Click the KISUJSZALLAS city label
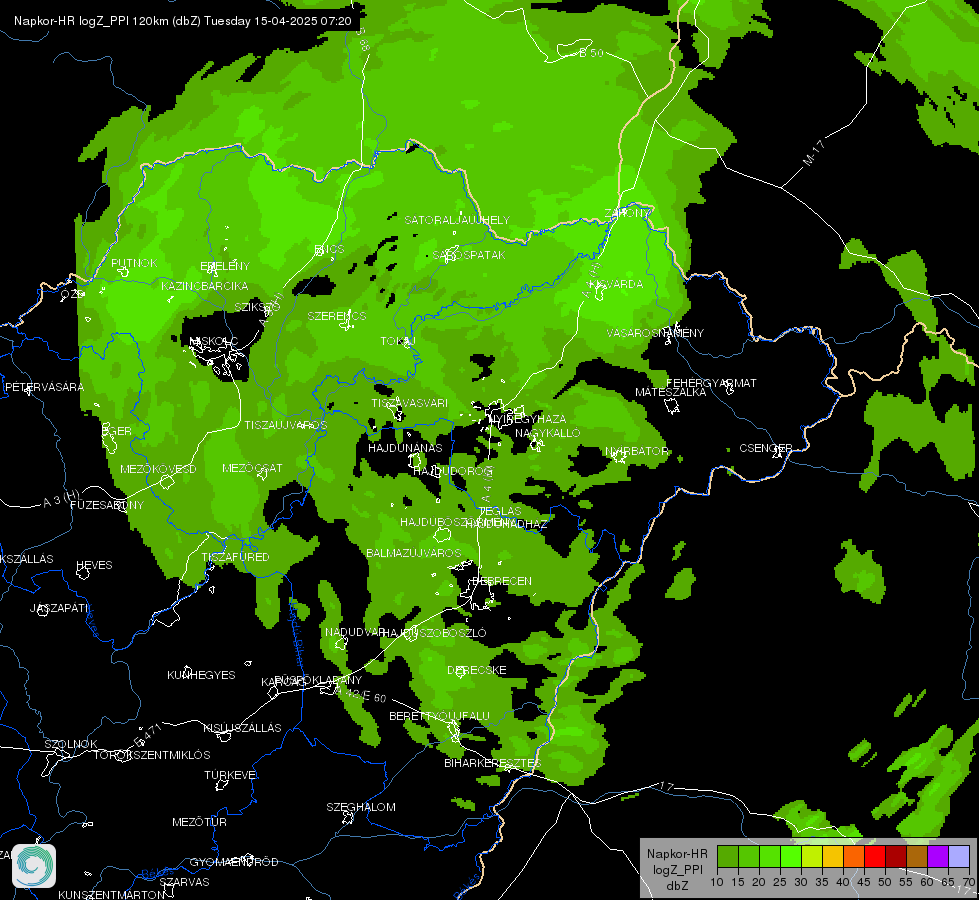This screenshot has width=979, height=900. [242, 728]
